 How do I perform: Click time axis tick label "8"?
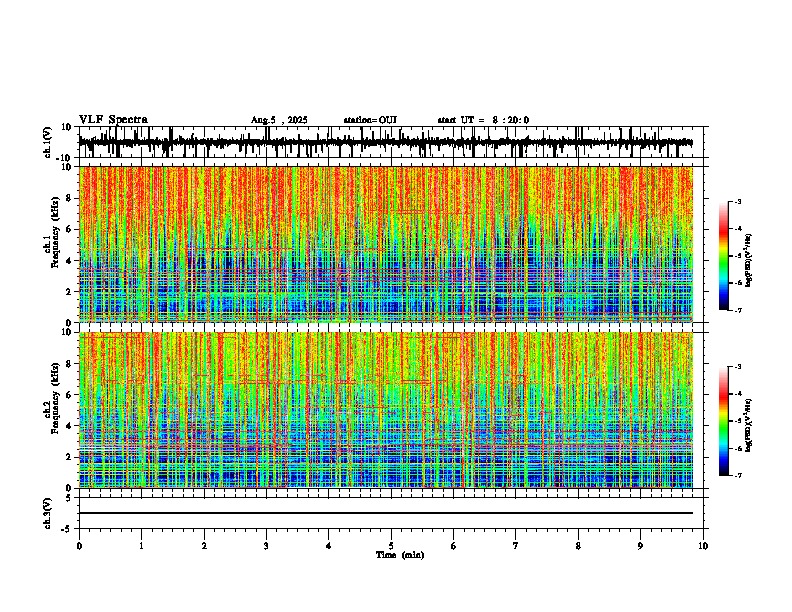[x=578, y=545]
